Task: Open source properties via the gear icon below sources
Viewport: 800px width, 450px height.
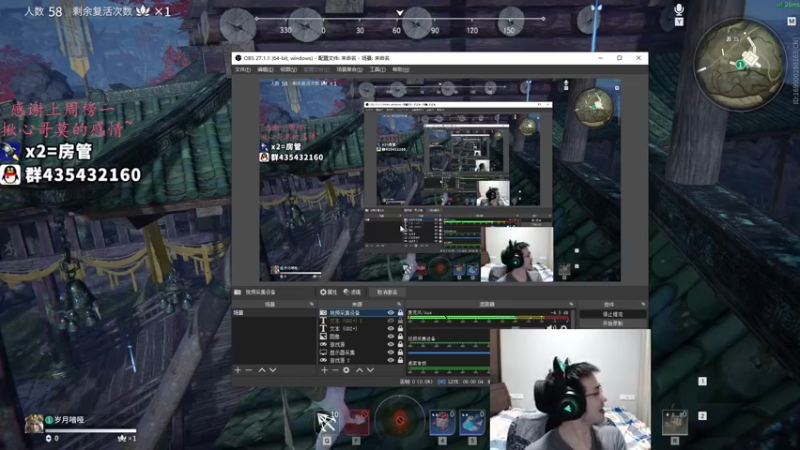Action: pyautogui.click(x=346, y=370)
